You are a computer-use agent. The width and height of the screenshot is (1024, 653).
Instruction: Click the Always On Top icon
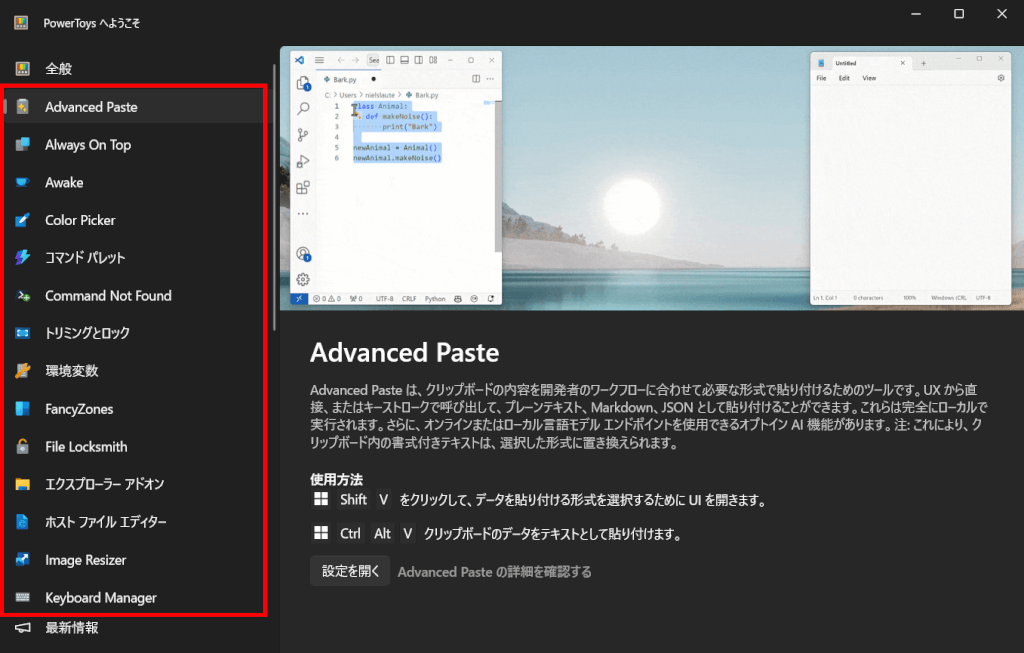(x=23, y=145)
